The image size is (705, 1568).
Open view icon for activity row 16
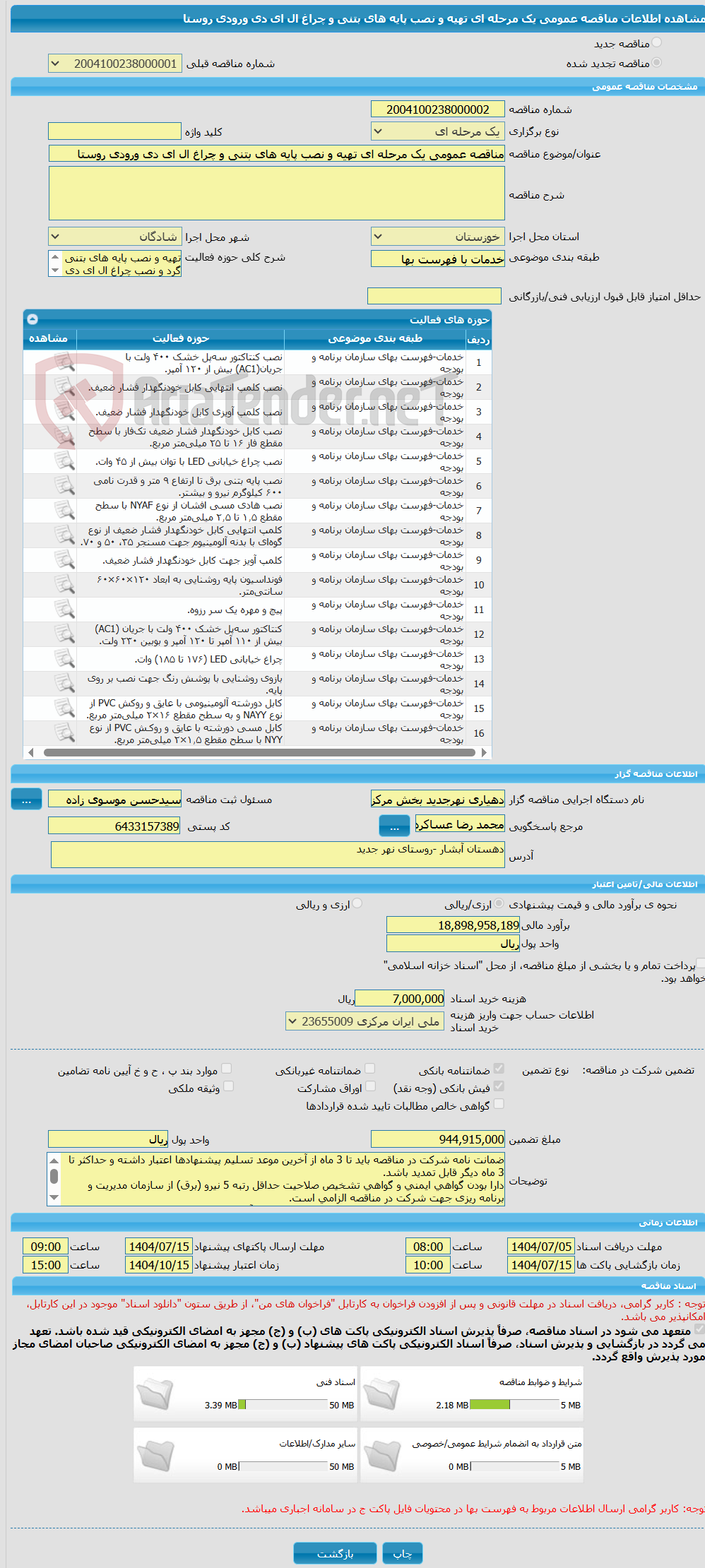64,733
